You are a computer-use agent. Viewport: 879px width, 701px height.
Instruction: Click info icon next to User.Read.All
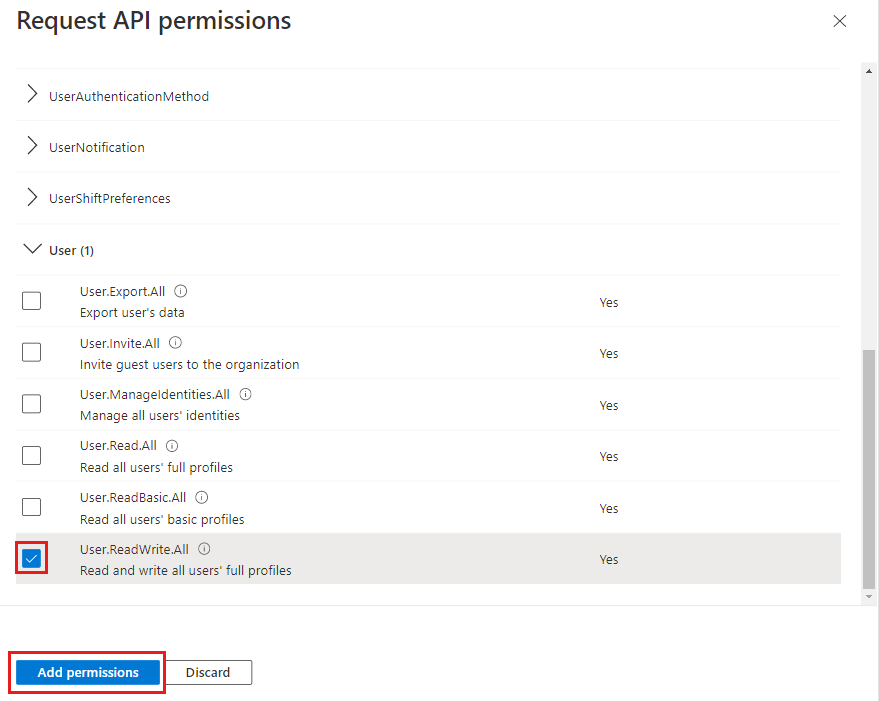[172, 446]
